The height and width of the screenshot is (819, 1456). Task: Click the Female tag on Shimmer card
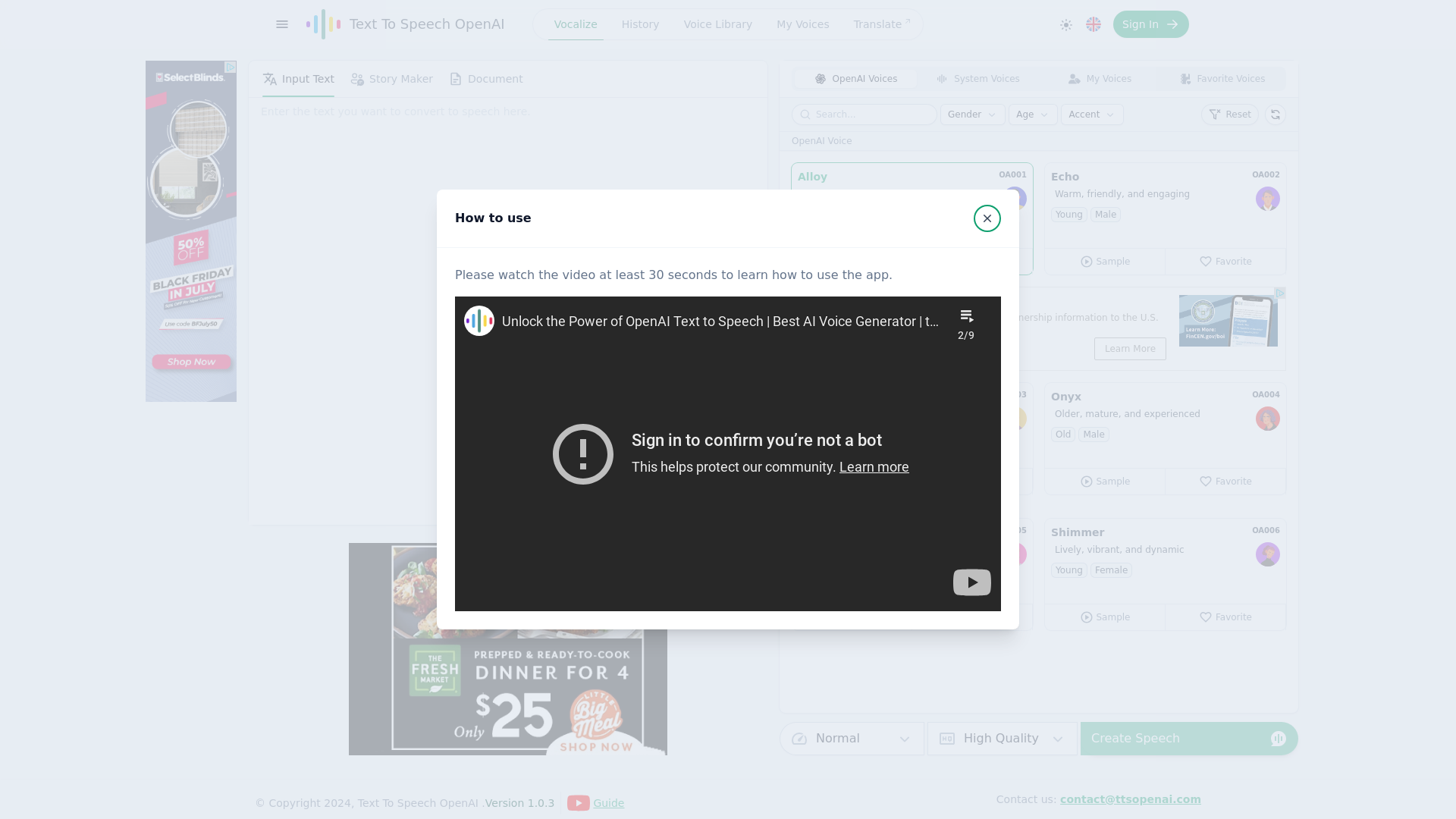1111,570
